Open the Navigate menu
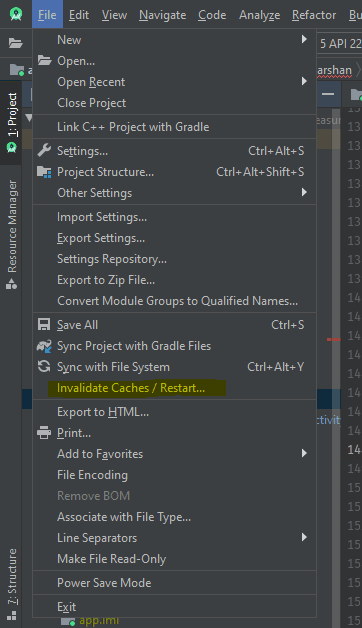Viewport: 362px width, 628px height. (163, 15)
